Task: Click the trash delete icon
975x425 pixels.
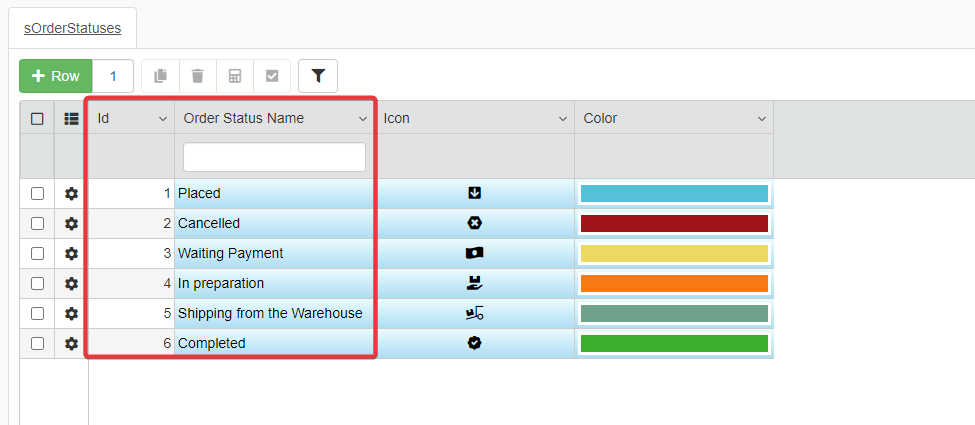Action: 197,76
